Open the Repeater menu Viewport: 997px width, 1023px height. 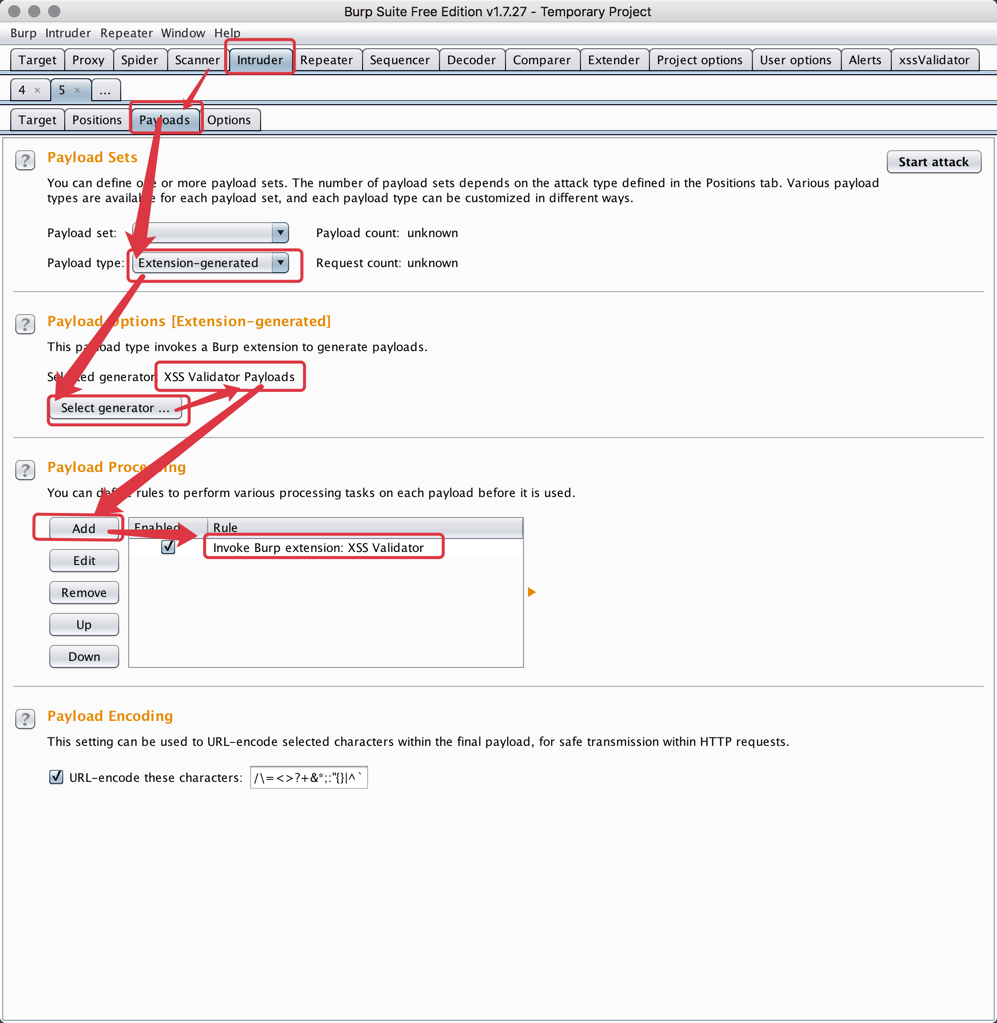point(126,33)
